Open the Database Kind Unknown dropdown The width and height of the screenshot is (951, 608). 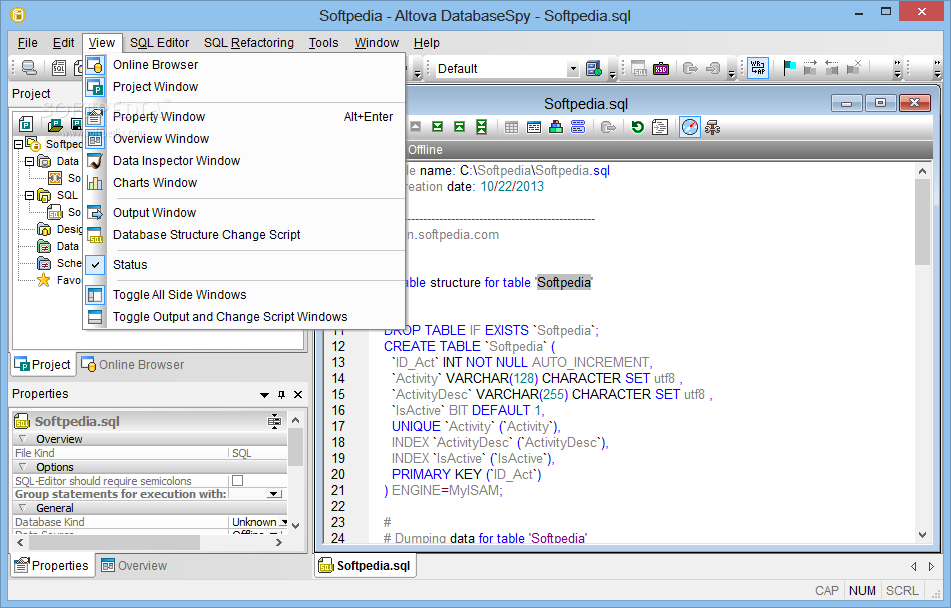pos(283,522)
